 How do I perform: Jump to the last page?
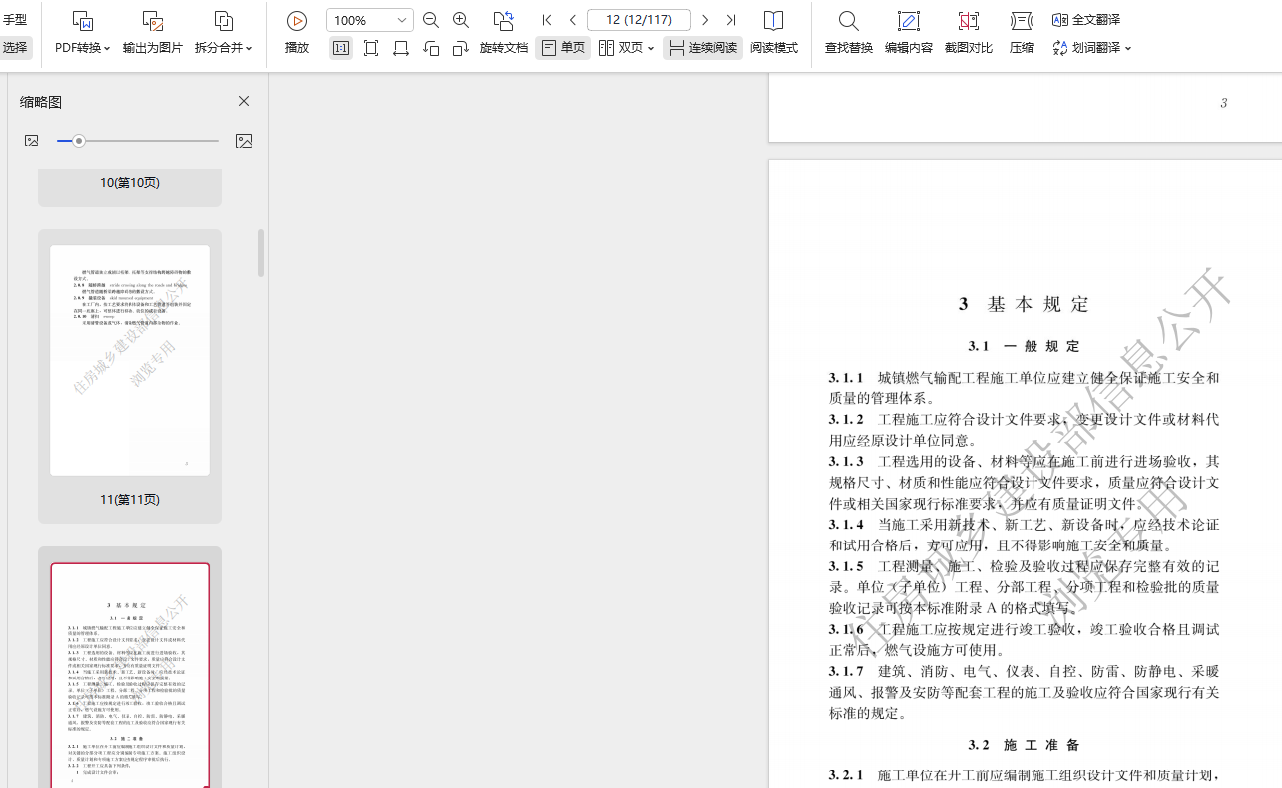click(731, 20)
